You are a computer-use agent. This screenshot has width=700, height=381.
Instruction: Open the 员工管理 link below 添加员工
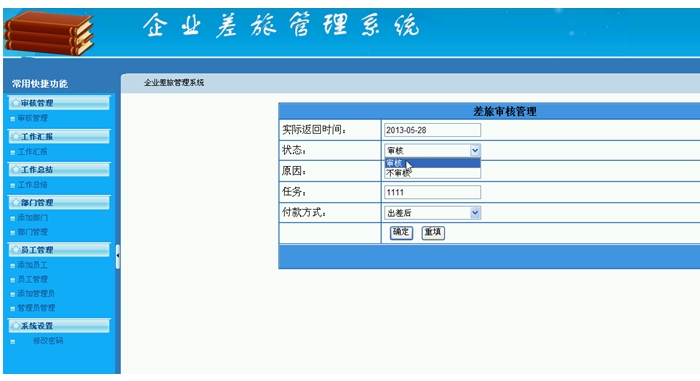point(33,279)
